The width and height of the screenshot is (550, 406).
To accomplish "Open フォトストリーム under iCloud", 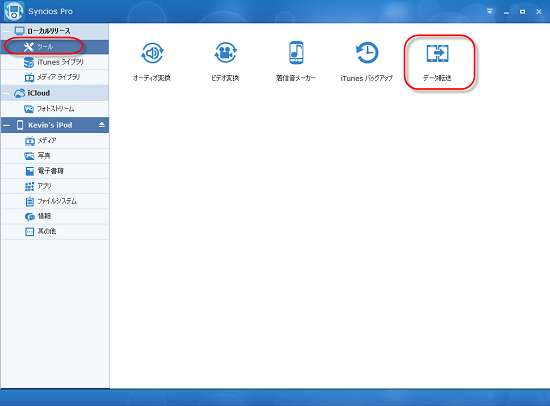I will 55,109.
